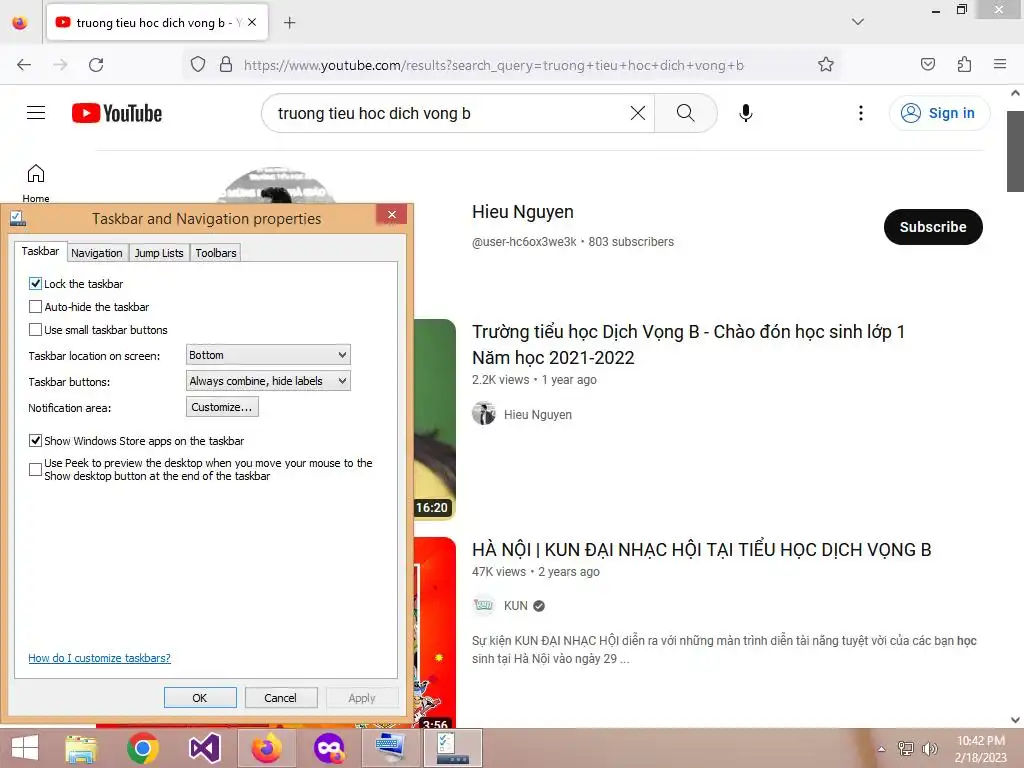The height and width of the screenshot is (768, 1024).
Task: Click the Taskbar properties title icon
Action: click(18, 218)
